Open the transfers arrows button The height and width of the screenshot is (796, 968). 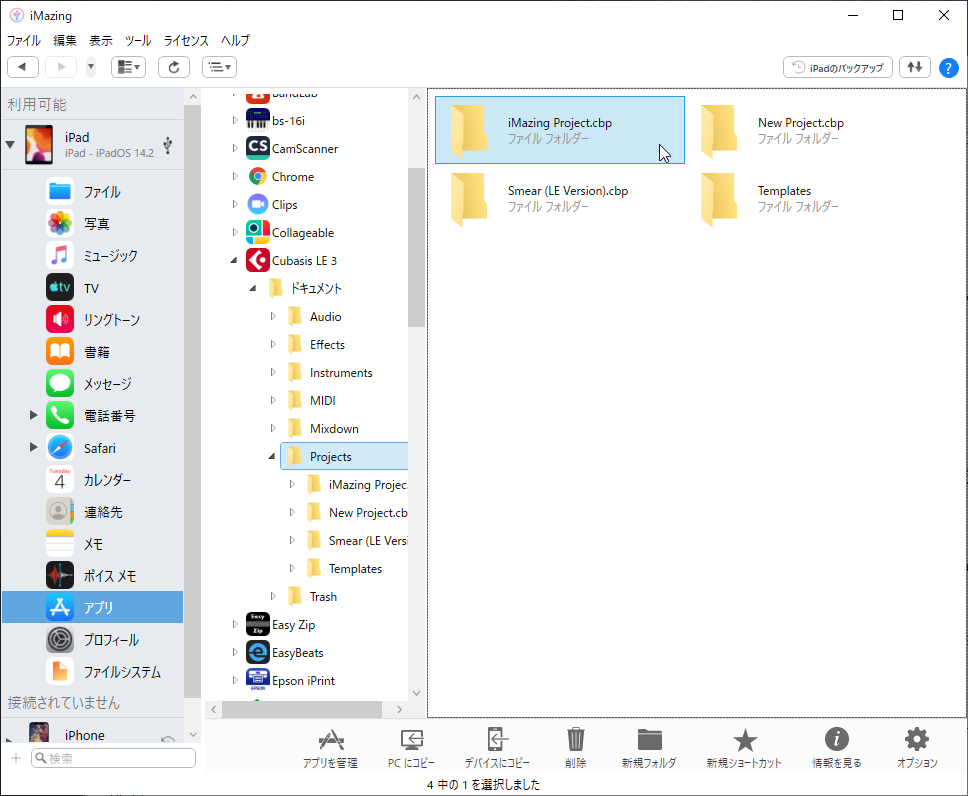914,67
